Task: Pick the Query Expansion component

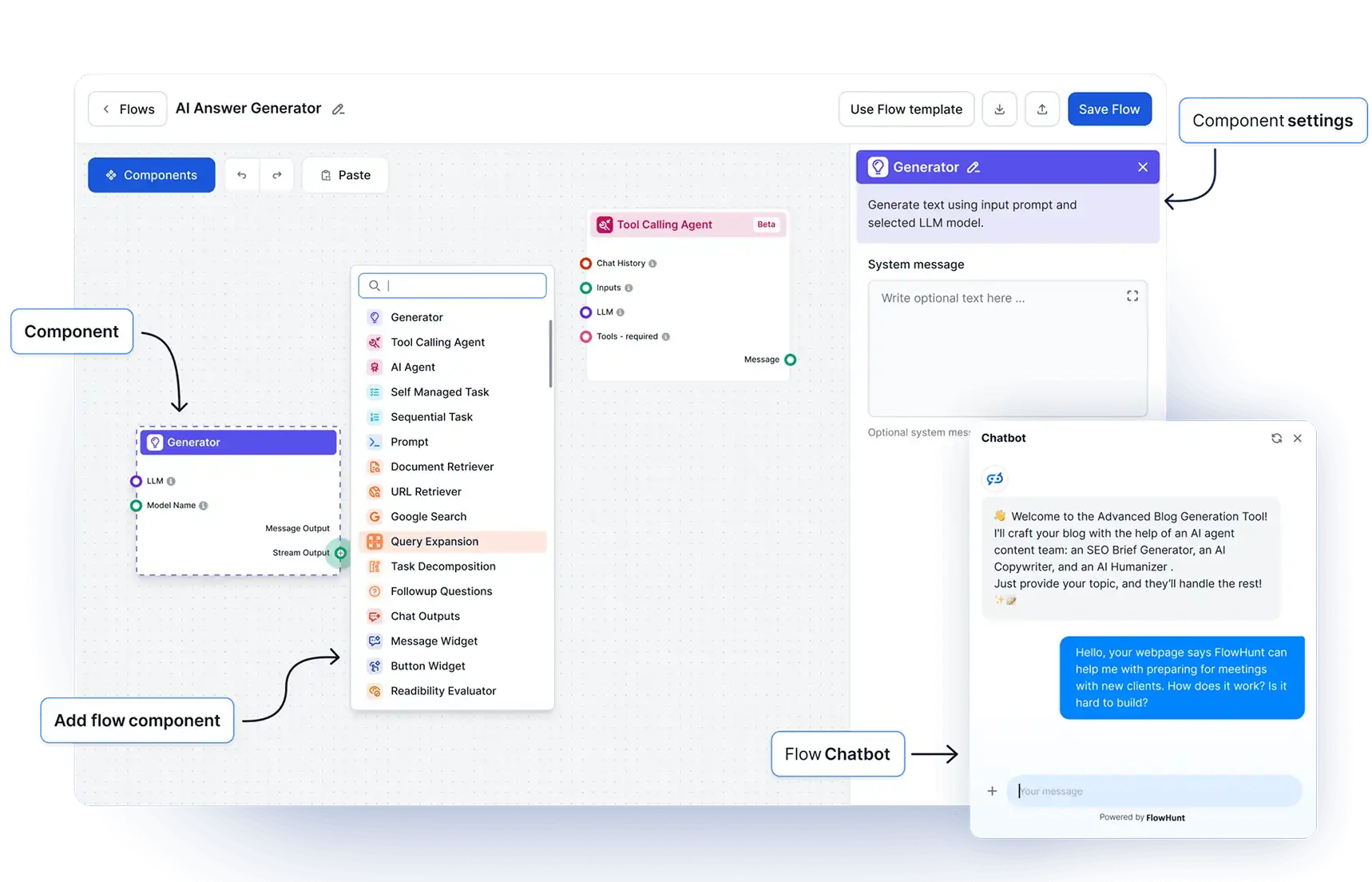Action: tap(434, 541)
